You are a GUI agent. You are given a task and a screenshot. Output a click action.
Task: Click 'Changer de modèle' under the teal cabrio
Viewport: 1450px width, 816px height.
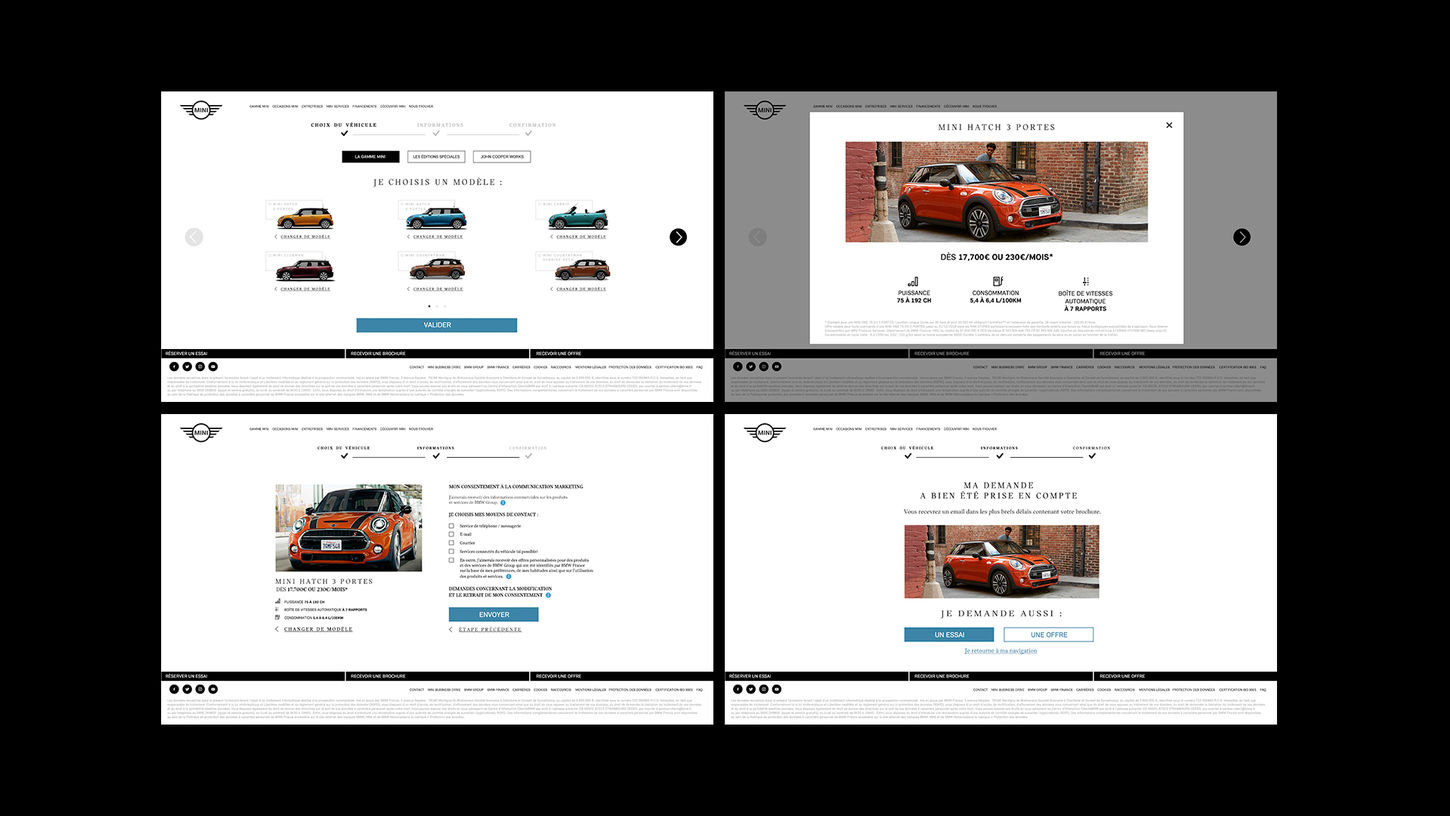point(581,237)
